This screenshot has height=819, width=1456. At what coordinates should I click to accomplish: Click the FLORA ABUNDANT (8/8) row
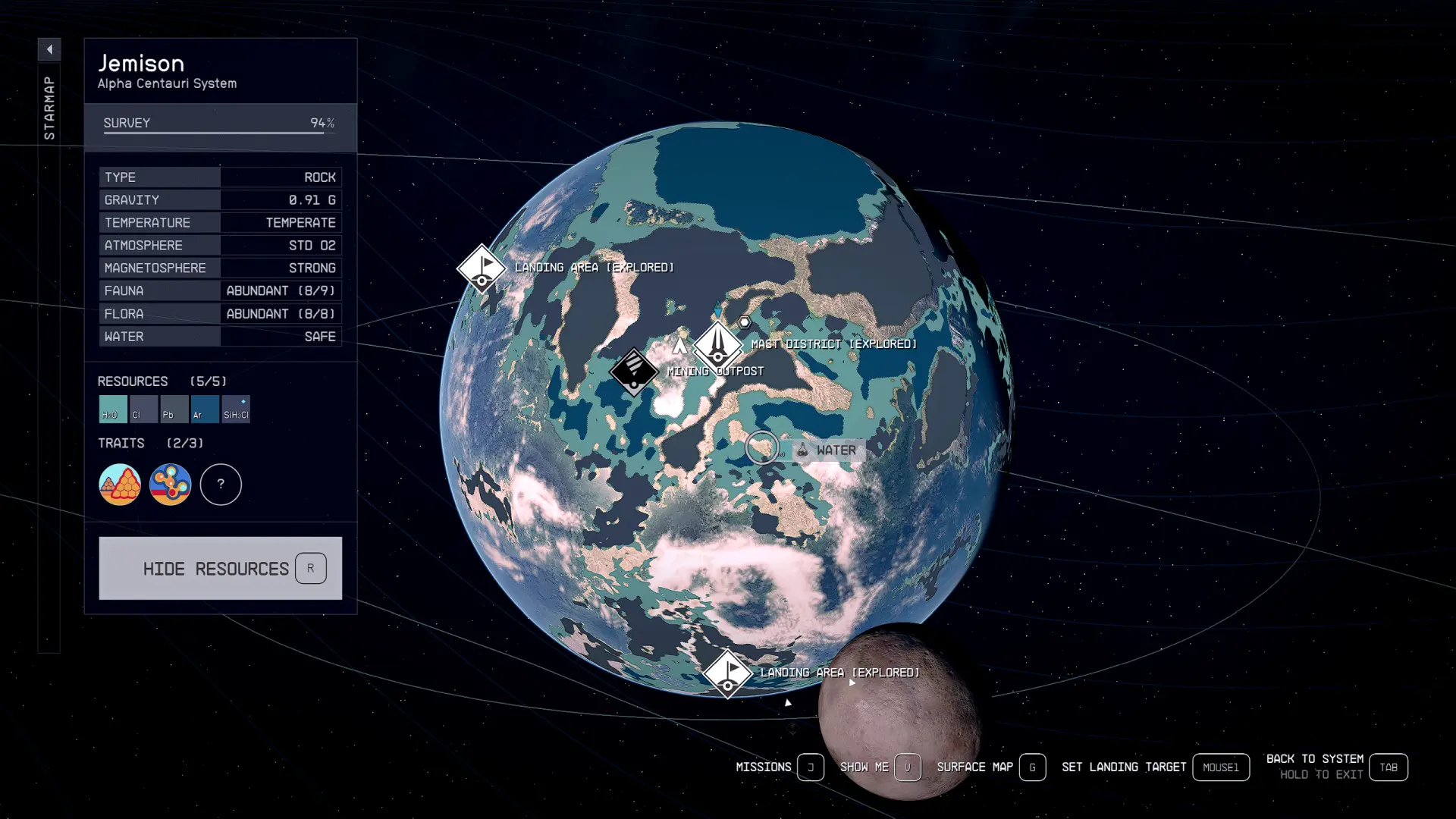coord(220,314)
